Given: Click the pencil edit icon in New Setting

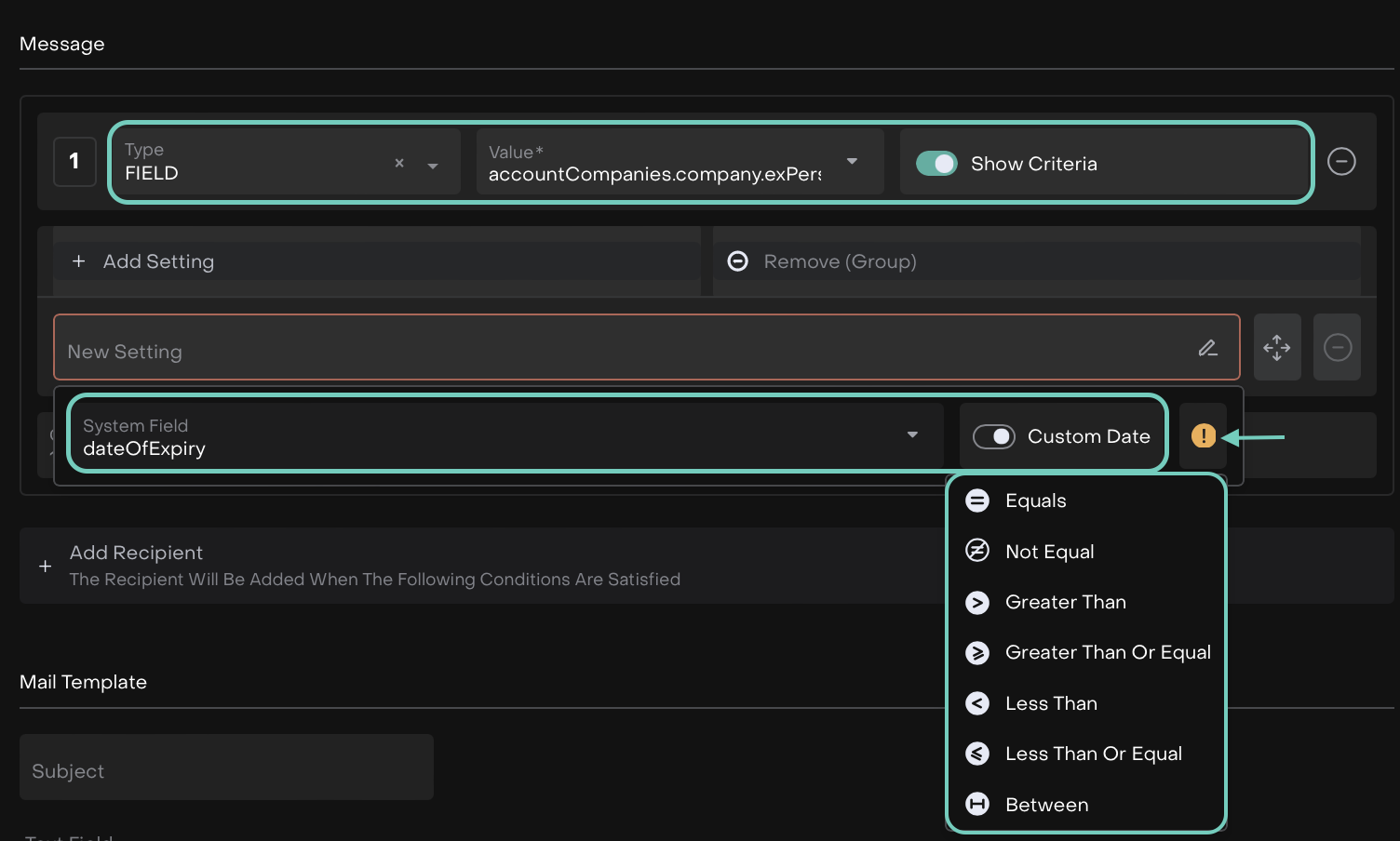Looking at the screenshot, I should (1207, 348).
